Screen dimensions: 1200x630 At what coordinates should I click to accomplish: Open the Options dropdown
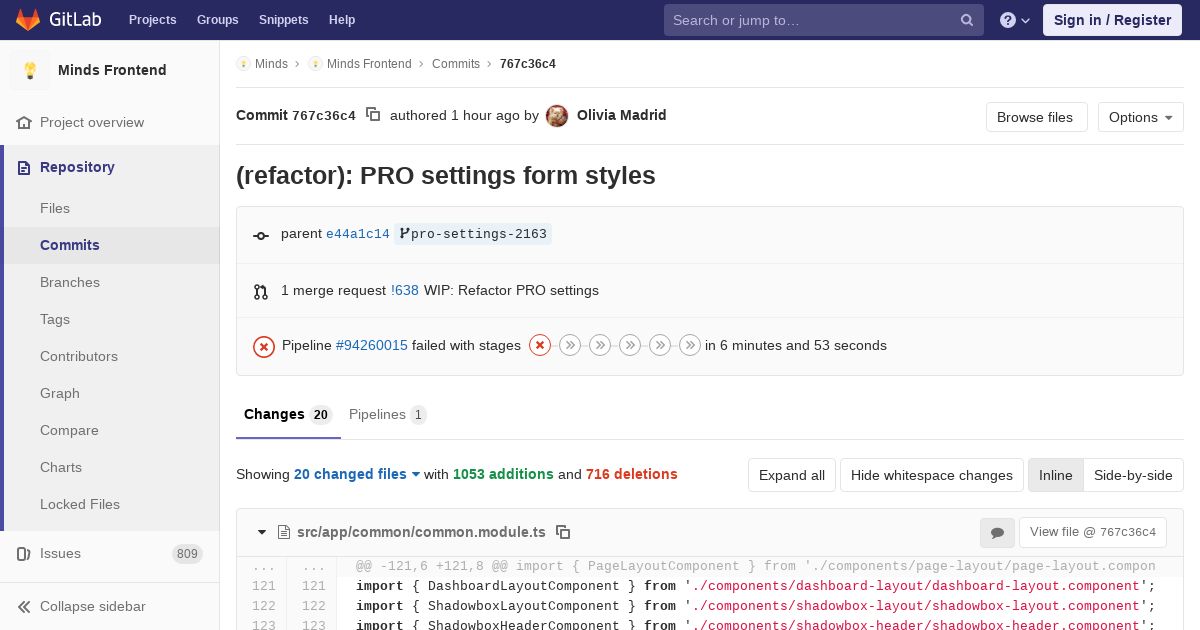(1140, 117)
